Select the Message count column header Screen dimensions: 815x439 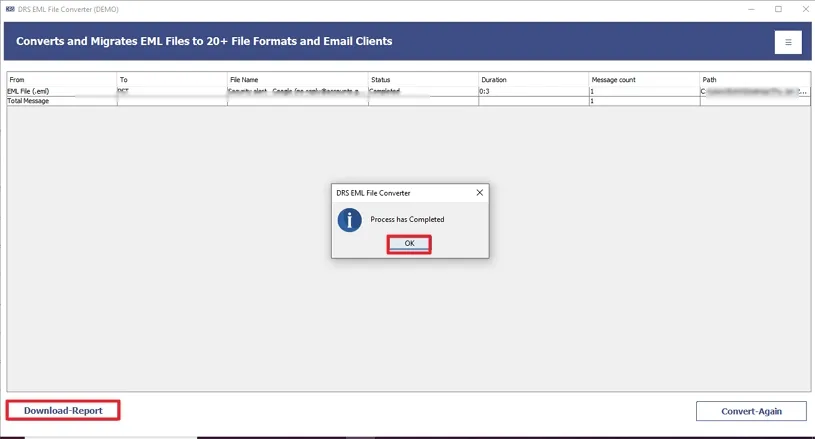coord(644,79)
